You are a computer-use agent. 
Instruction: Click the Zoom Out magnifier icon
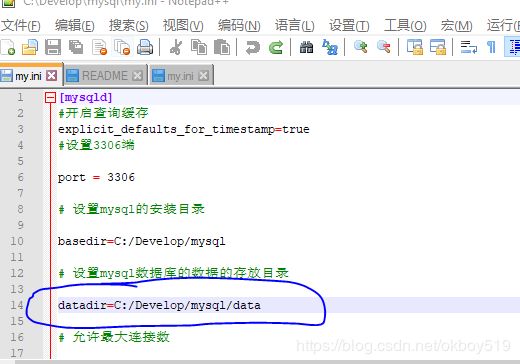[384, 47]
